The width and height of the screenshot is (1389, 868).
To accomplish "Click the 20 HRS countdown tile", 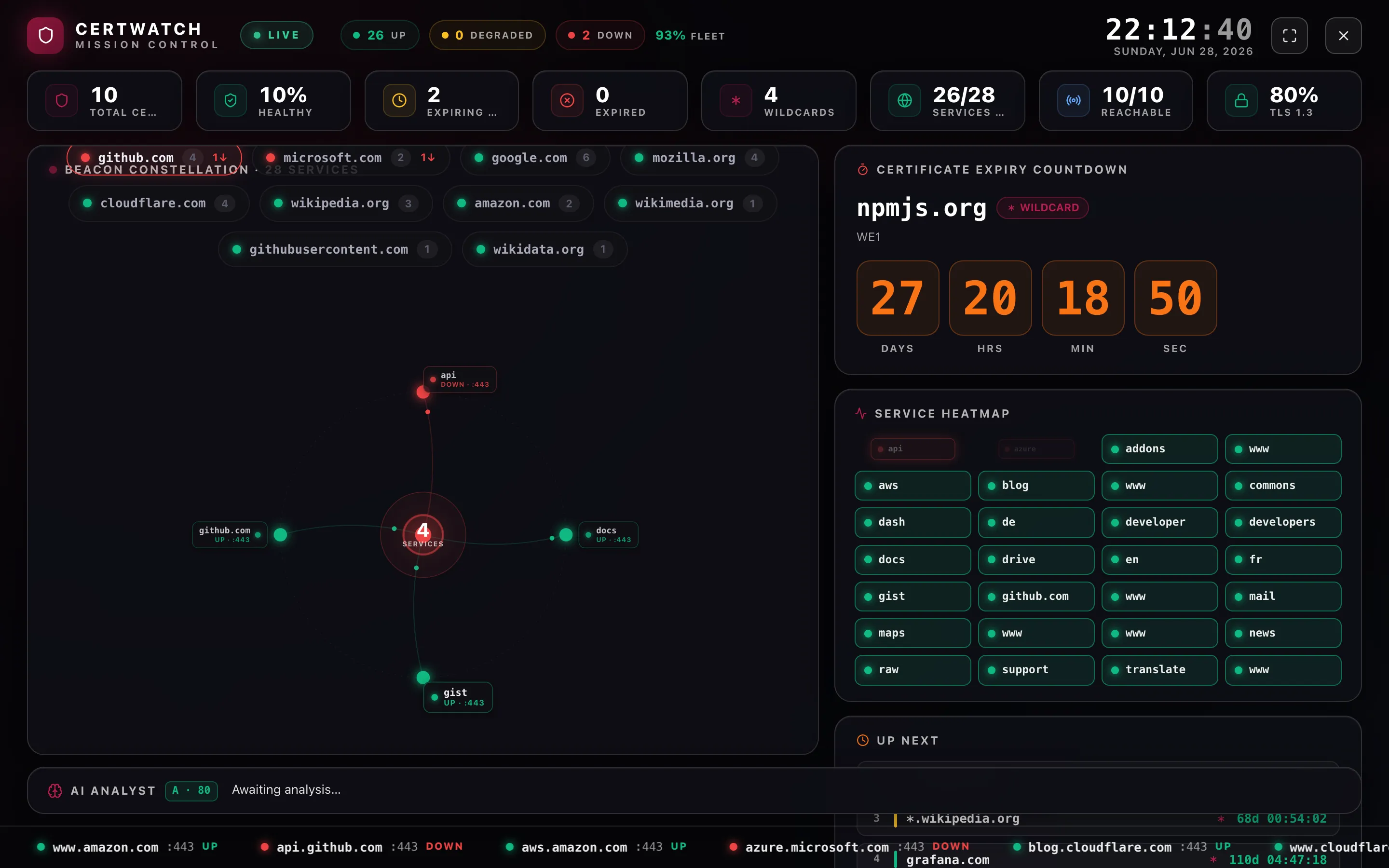I will point(990,298).
